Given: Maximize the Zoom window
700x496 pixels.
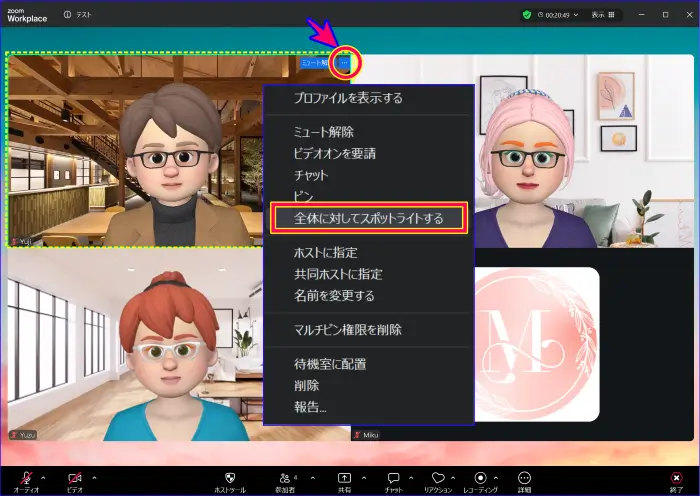Looking at the screenshot, I should pyautogui.click(x=666, y=15).
